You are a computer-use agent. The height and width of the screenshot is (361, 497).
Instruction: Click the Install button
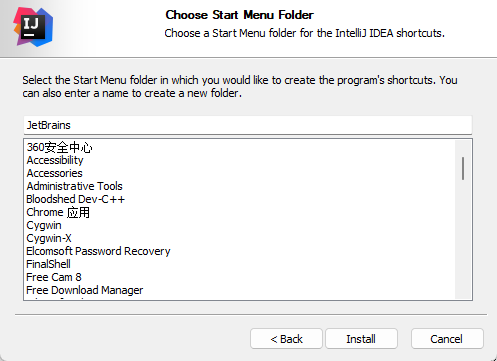click(x=361, y=339)
